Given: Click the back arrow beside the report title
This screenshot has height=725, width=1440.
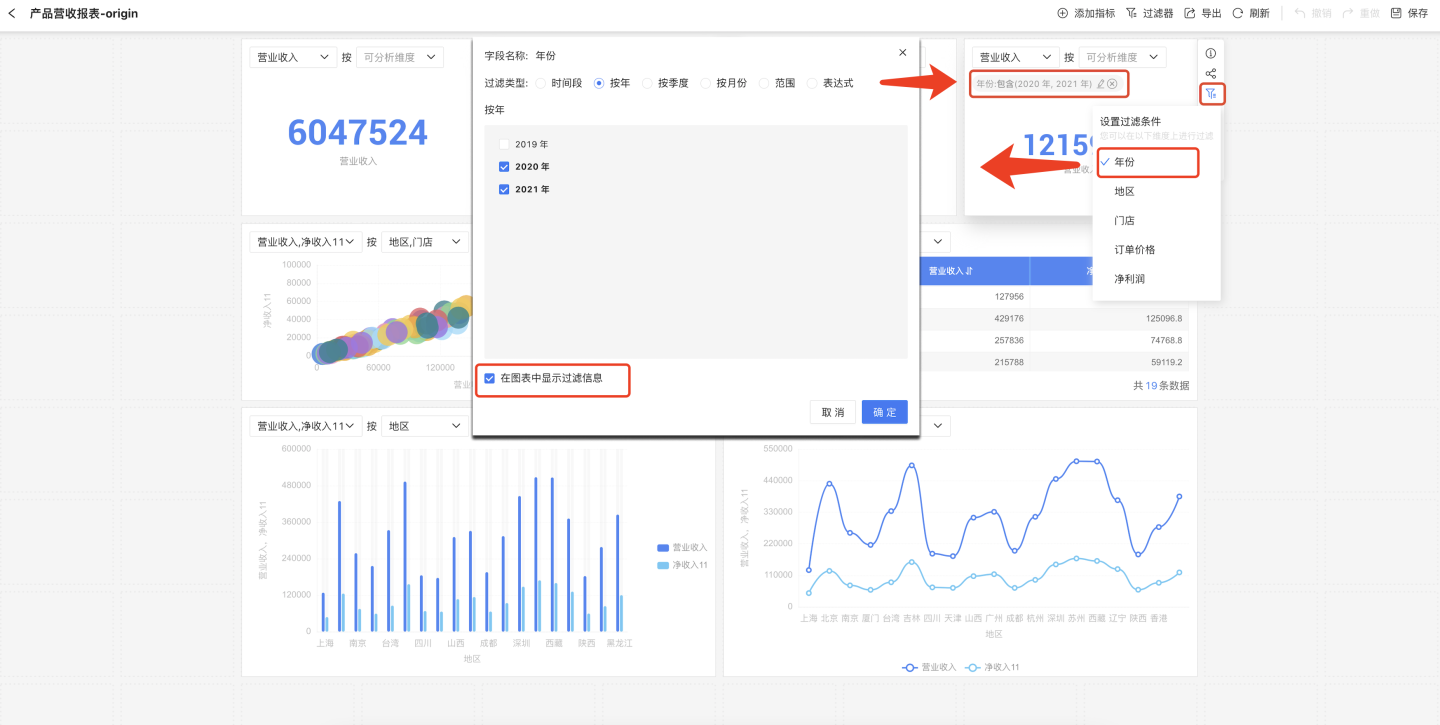Looking at the screenshot, I should pos(12,14).
